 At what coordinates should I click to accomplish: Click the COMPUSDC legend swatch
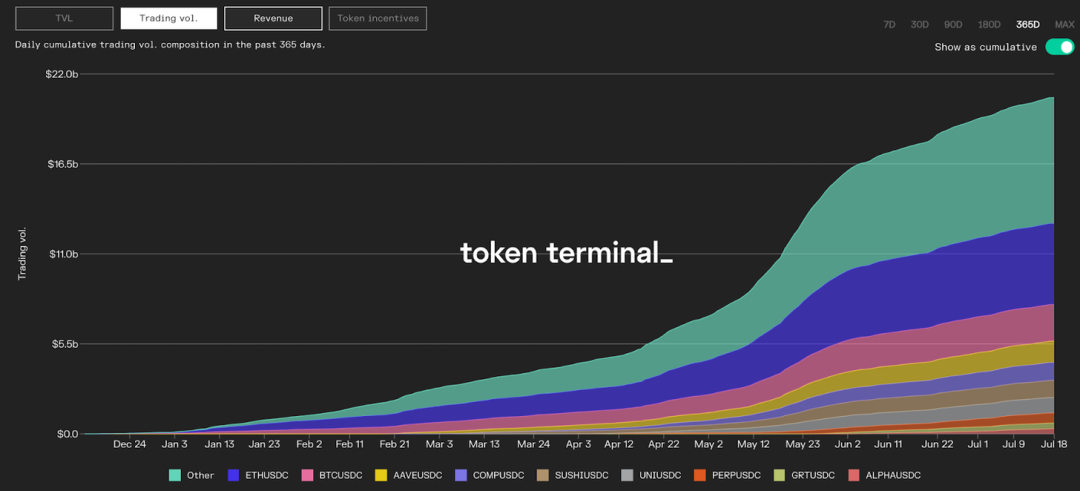click(x=460, y=475)
